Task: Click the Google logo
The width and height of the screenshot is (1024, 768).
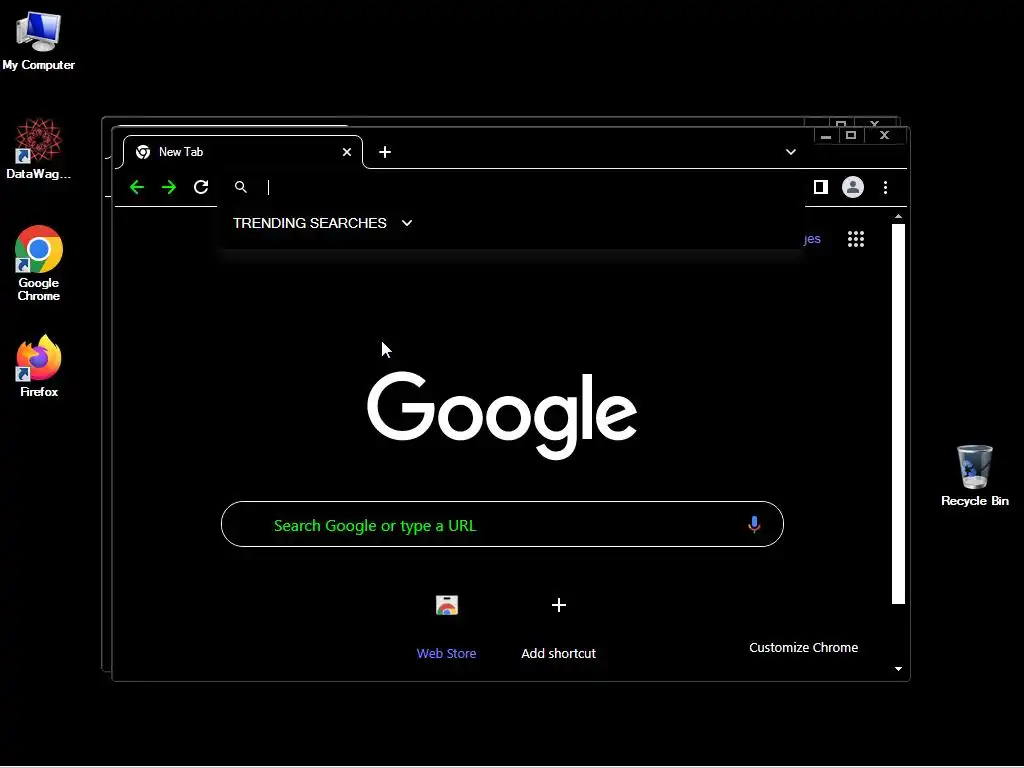Action: coord(502,415)
